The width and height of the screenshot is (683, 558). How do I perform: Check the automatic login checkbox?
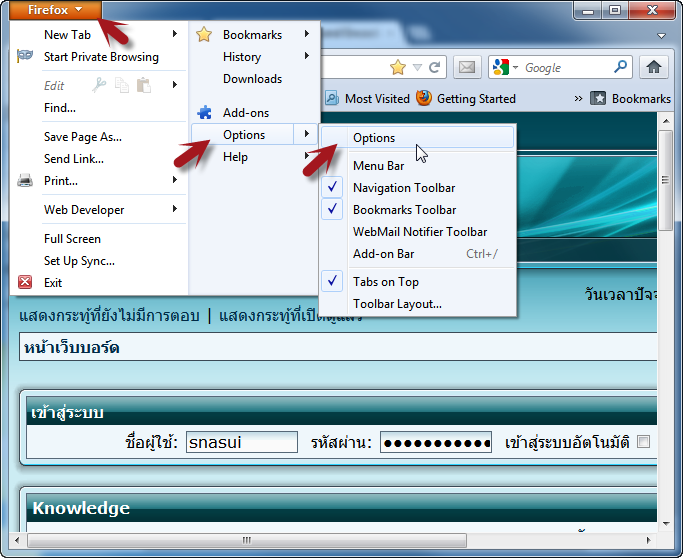point(643,442)
